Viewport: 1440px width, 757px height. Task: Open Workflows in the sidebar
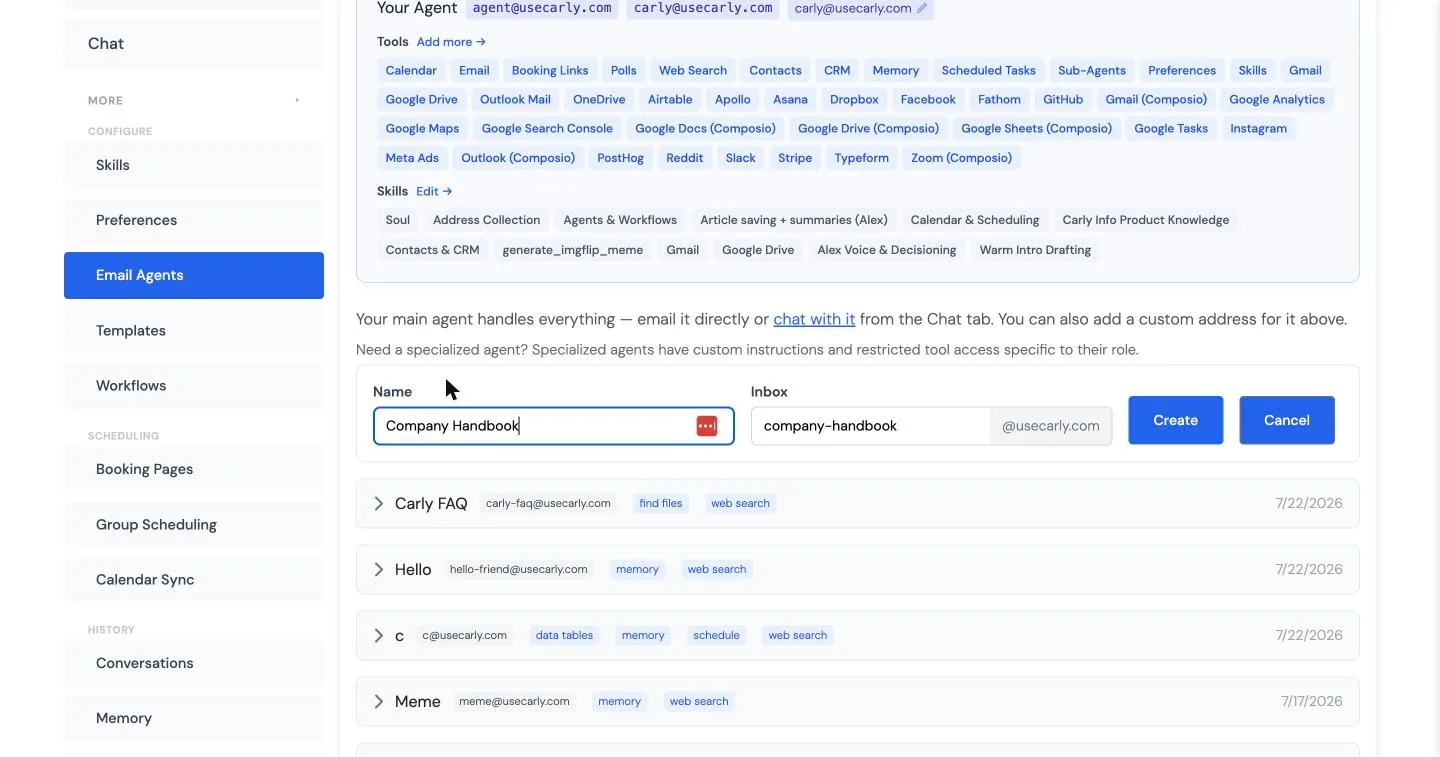tap(194, 385)
